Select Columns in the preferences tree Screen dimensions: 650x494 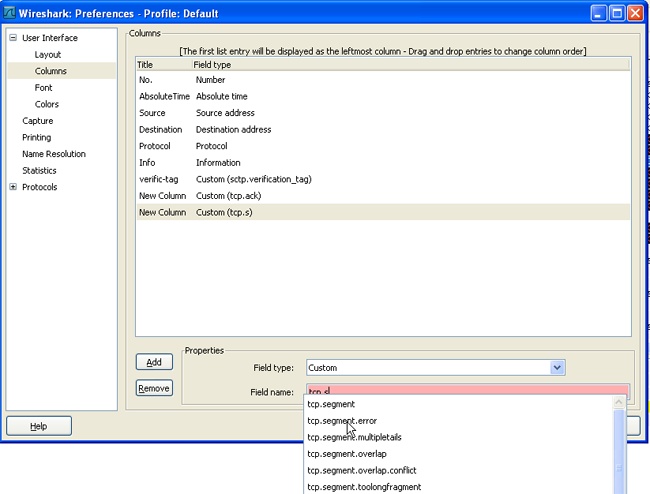click(51, 71)
